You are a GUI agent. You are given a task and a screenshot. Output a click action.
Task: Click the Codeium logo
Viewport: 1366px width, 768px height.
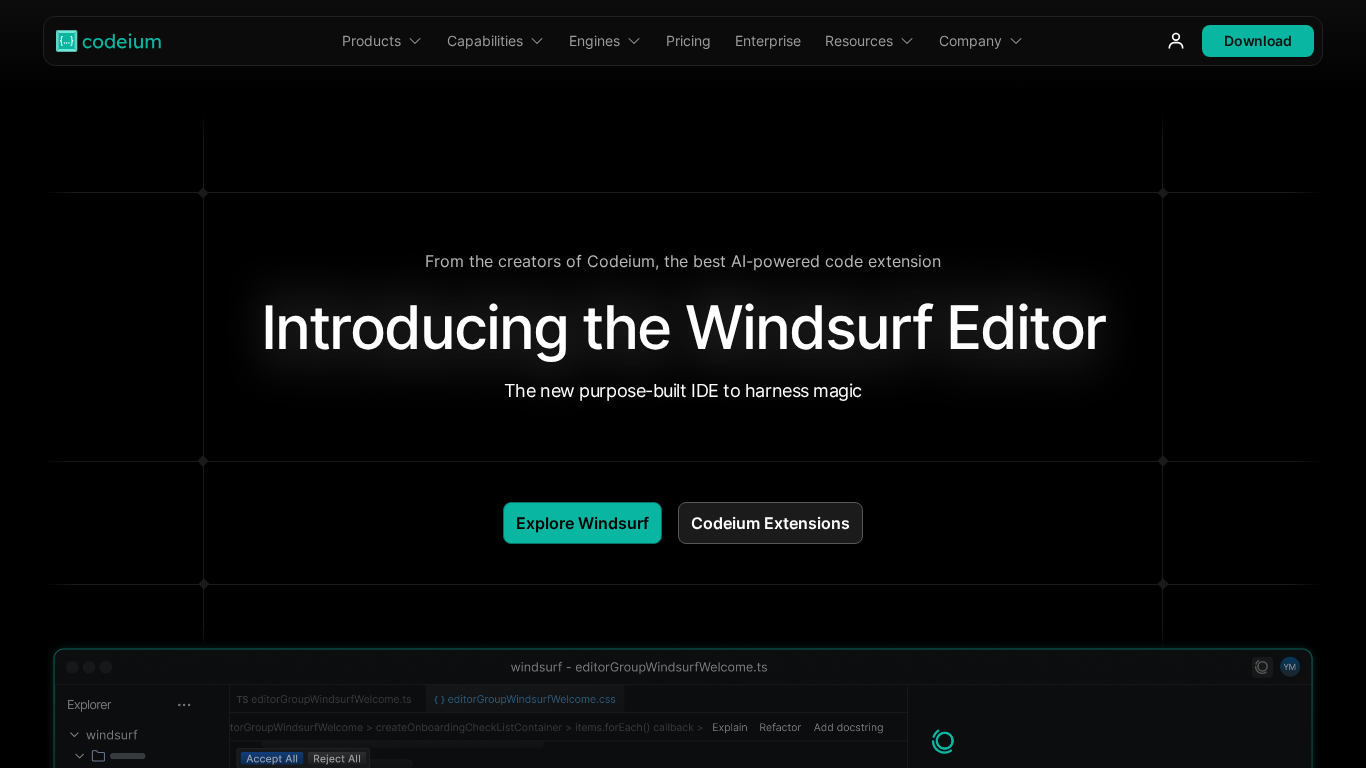[x=109, y=41]
